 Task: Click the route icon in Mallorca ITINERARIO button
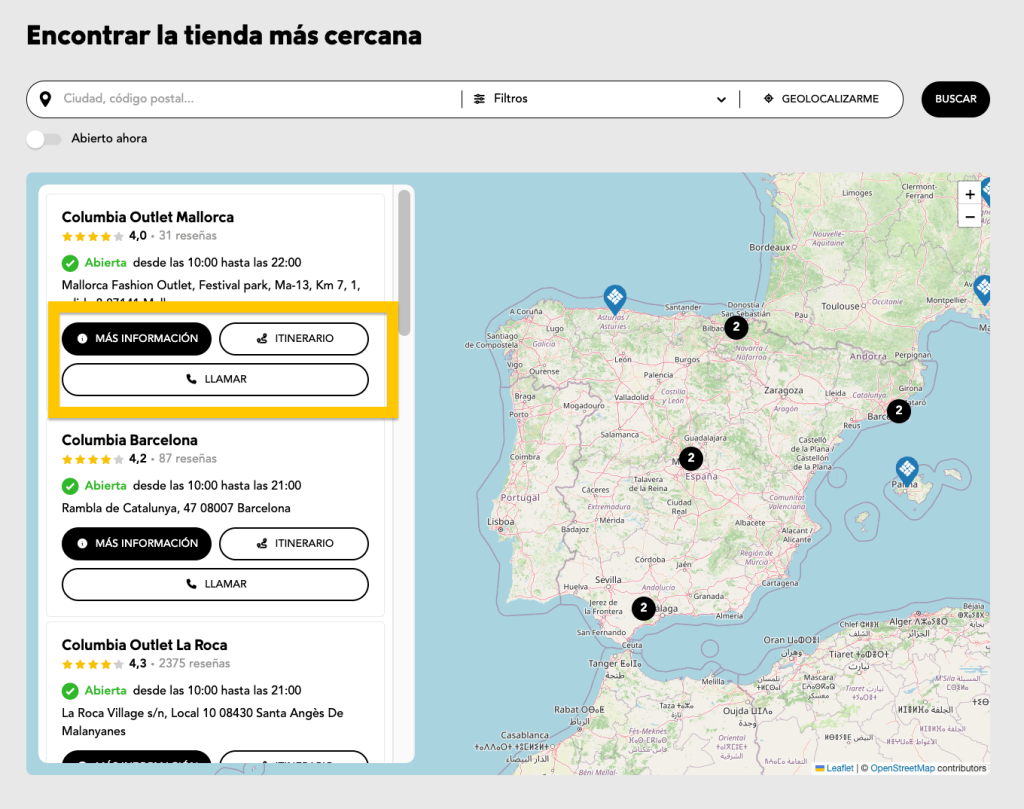tap(262, 338)
